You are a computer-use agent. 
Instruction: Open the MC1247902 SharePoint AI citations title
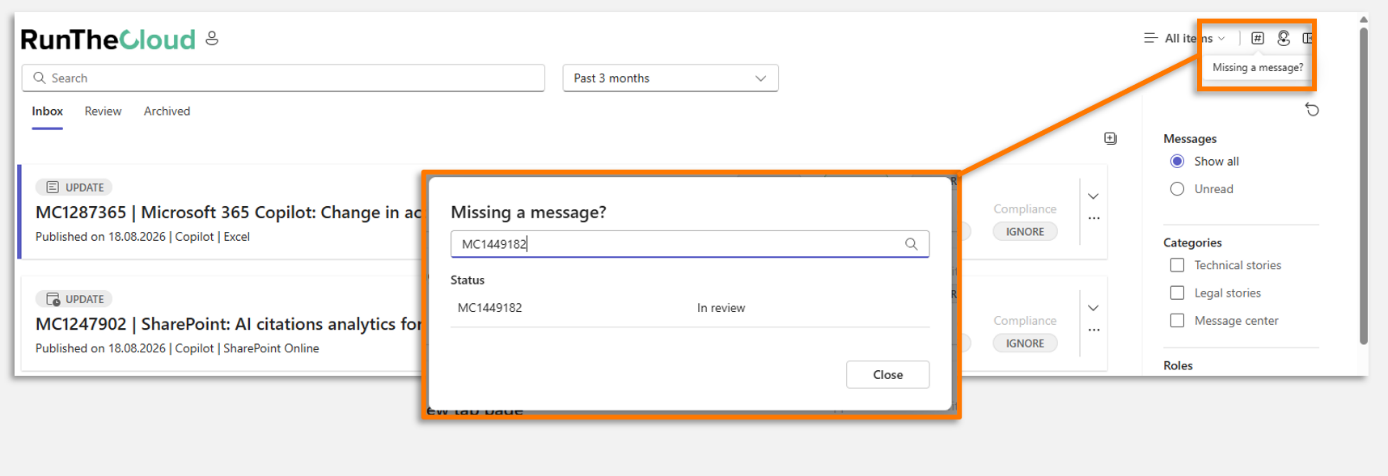(229, 324)
